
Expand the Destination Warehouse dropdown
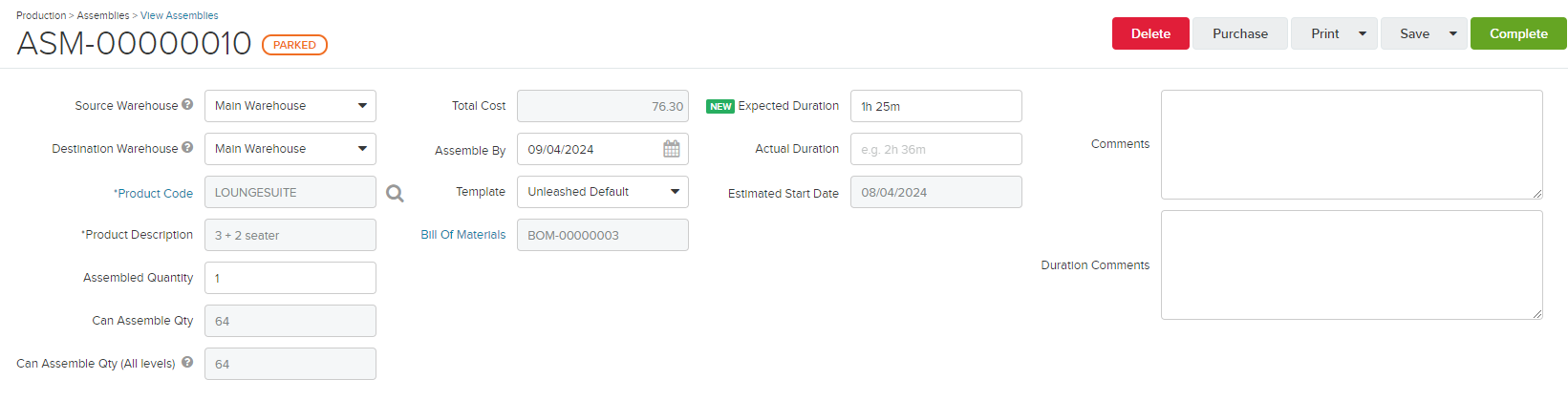(362, 149)
